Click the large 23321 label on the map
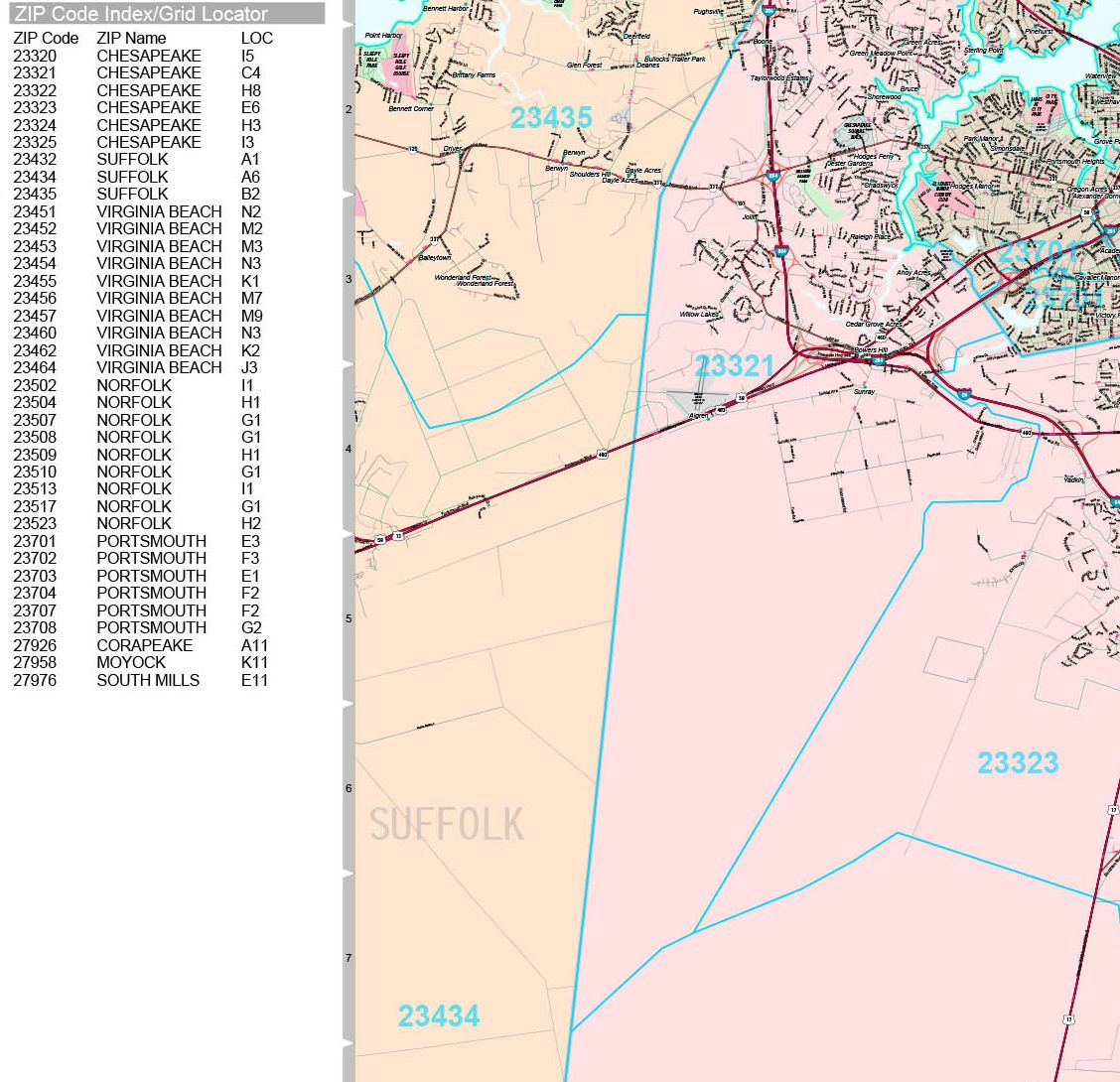Image resolution: width=1120 pixels, height=1082 pixels. click(735, 366)
